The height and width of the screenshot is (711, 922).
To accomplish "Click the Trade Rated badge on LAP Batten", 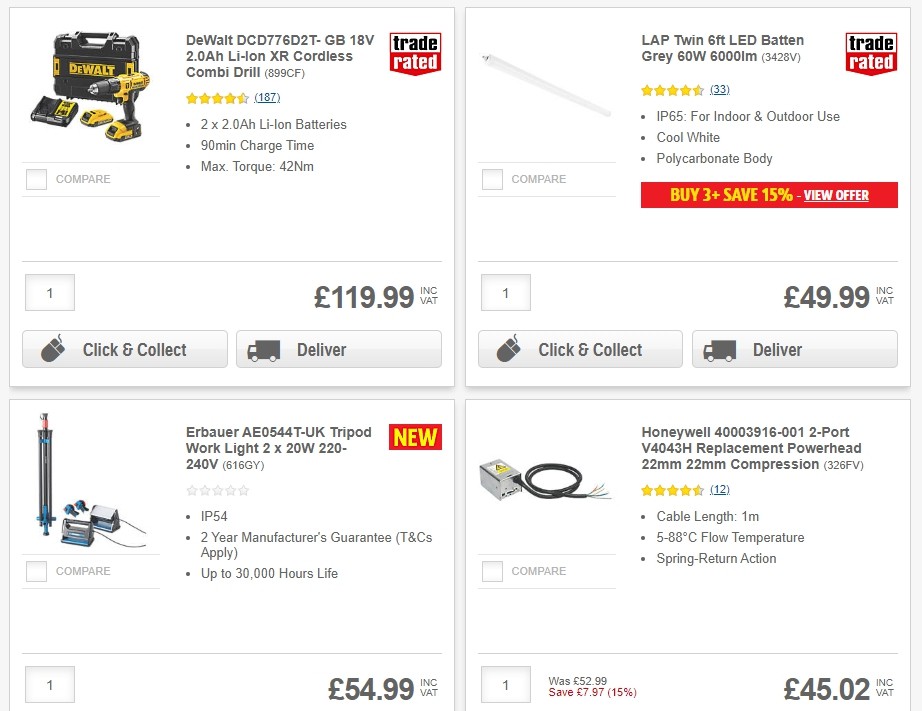I will [x=871, y=54].
